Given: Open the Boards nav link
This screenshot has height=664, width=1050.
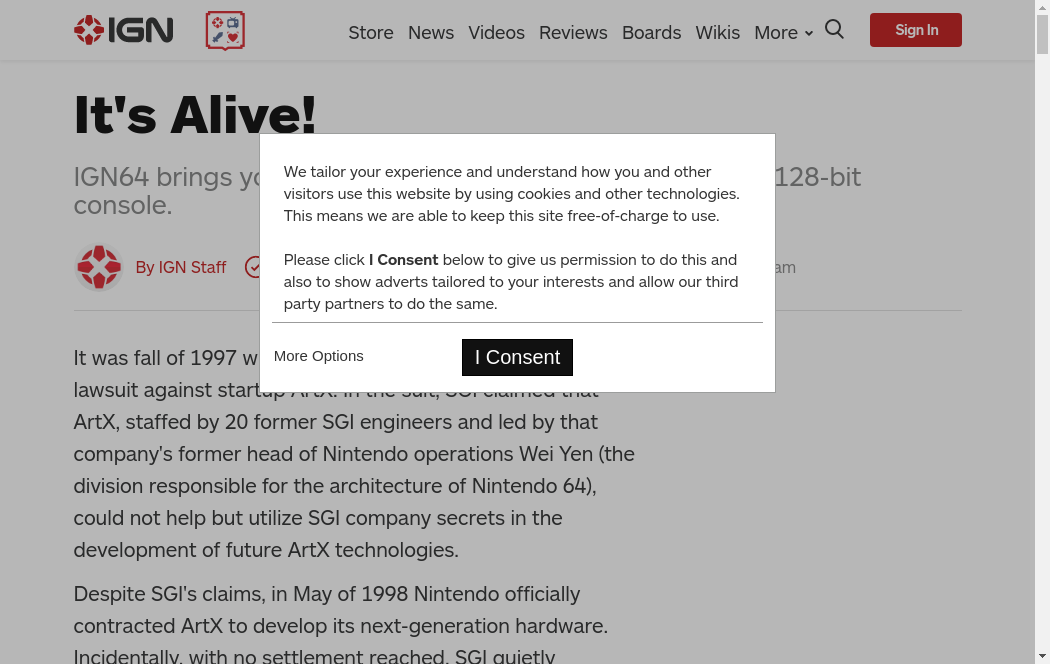Looking at the screenshot, I should point(651,32).
